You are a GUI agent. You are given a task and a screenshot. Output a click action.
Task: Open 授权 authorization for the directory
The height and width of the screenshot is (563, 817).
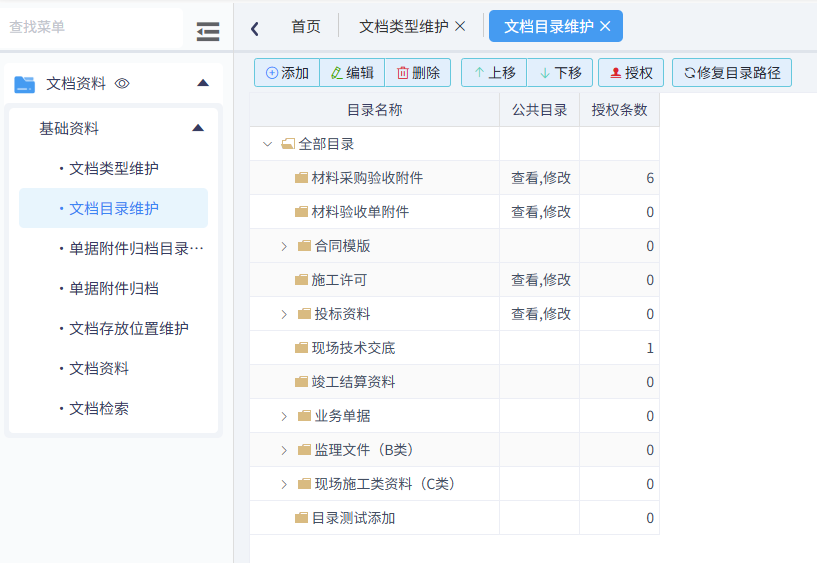630,73
